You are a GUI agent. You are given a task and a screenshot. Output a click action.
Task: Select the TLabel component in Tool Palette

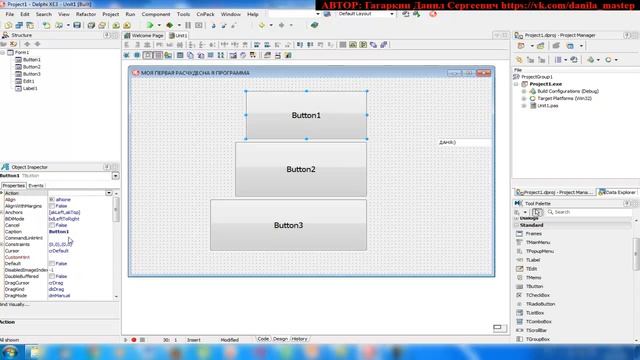(x=533, y=260)
